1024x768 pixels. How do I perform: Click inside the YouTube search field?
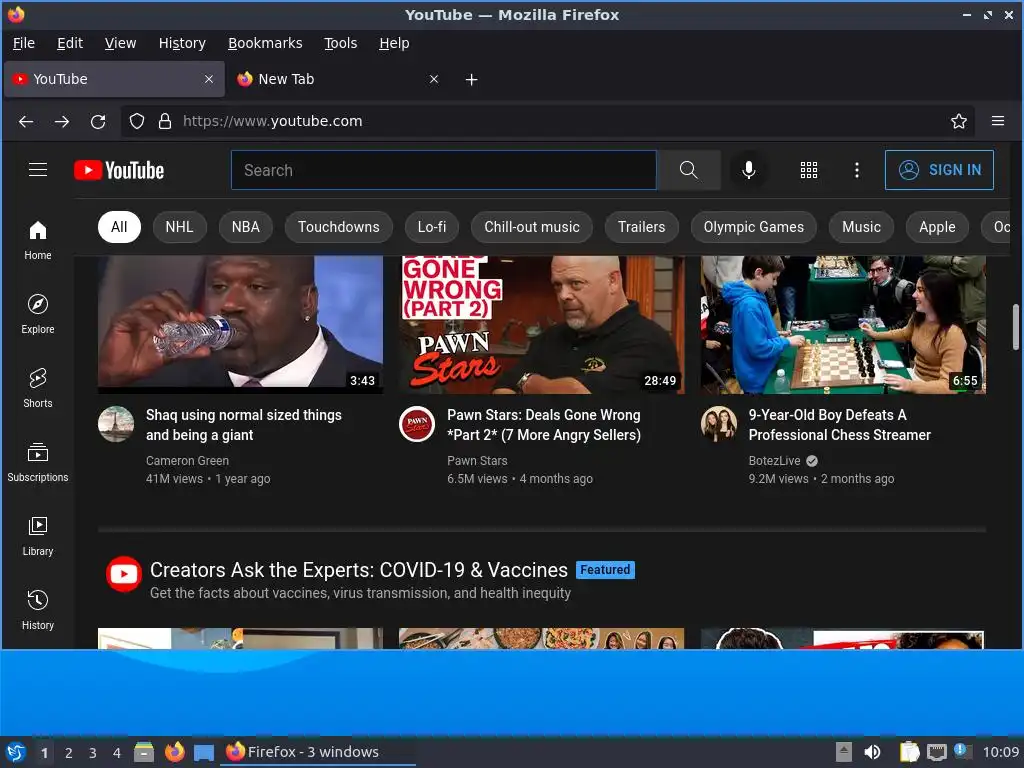pos(443,170)
